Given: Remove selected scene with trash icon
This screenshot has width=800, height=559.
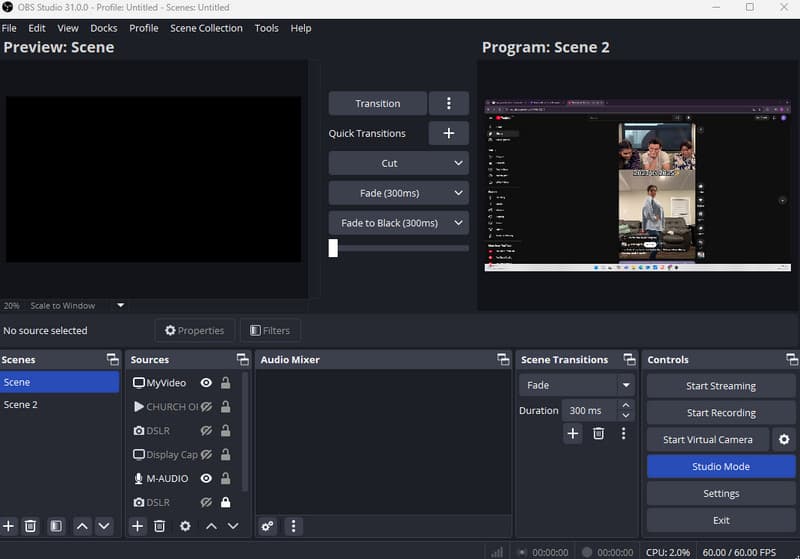Looking at the screenshot, I should point(31,526).
